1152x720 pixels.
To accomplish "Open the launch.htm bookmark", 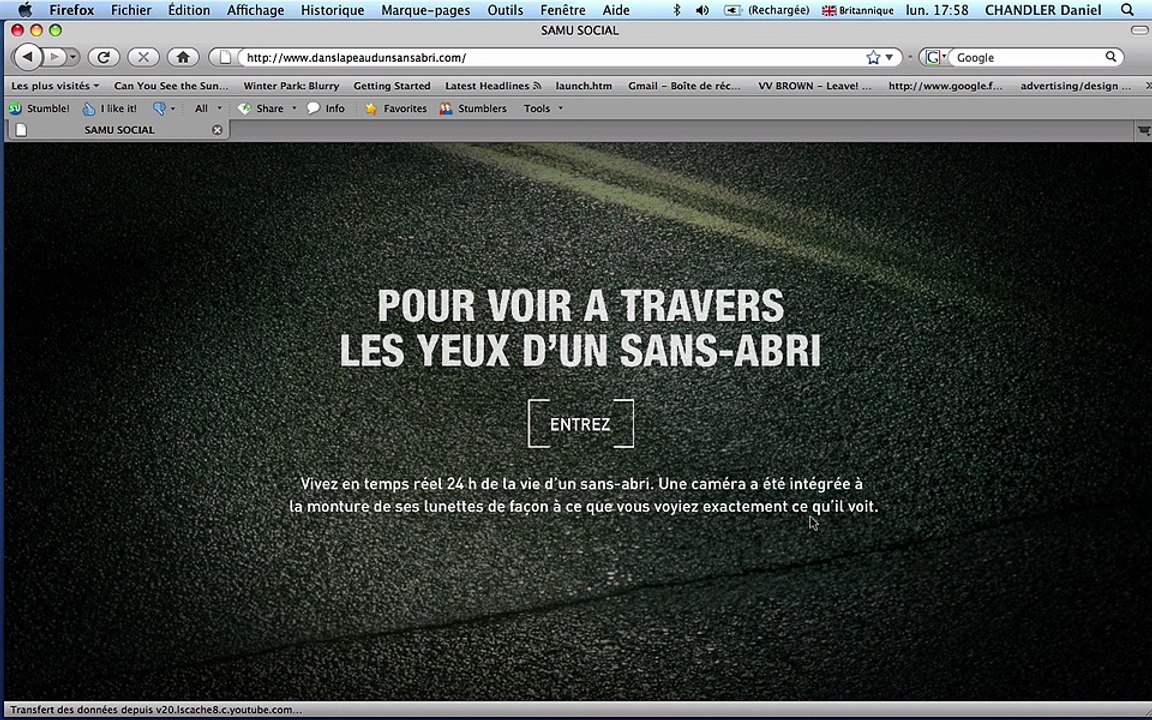I will coord(583,86).
